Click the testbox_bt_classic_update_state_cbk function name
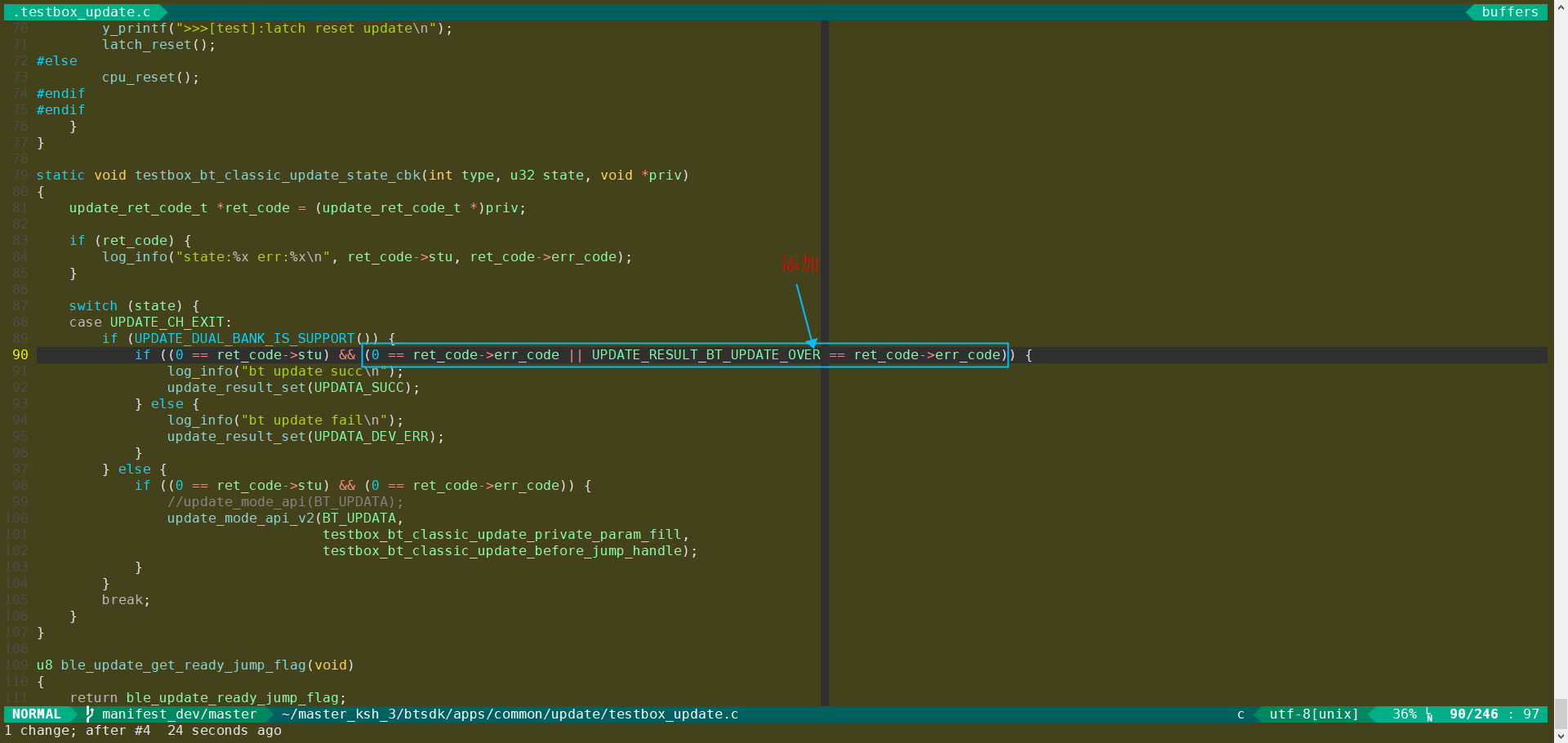 [x=278, y=175]
